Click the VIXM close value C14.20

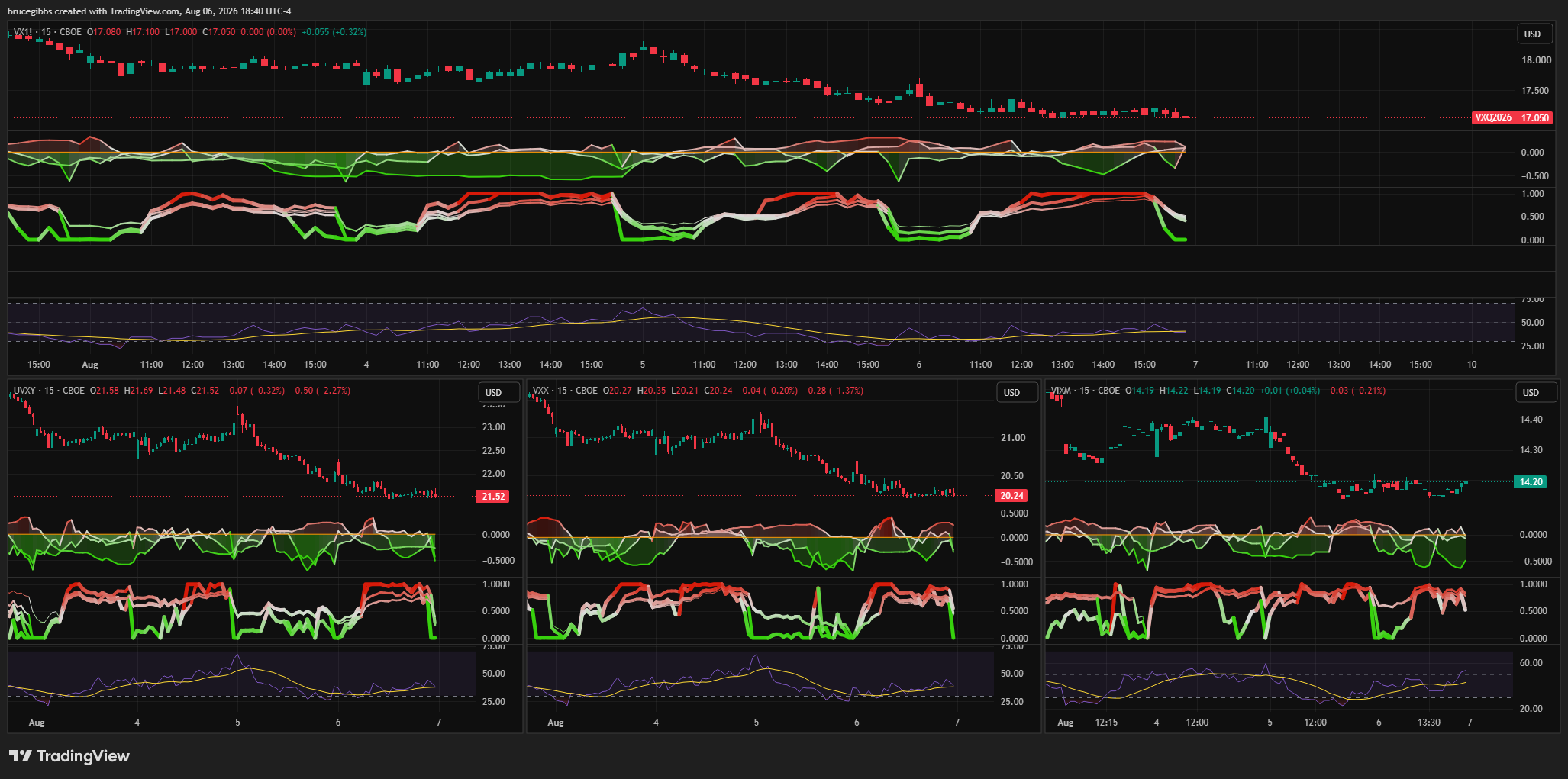click(x=1241, y=391)
